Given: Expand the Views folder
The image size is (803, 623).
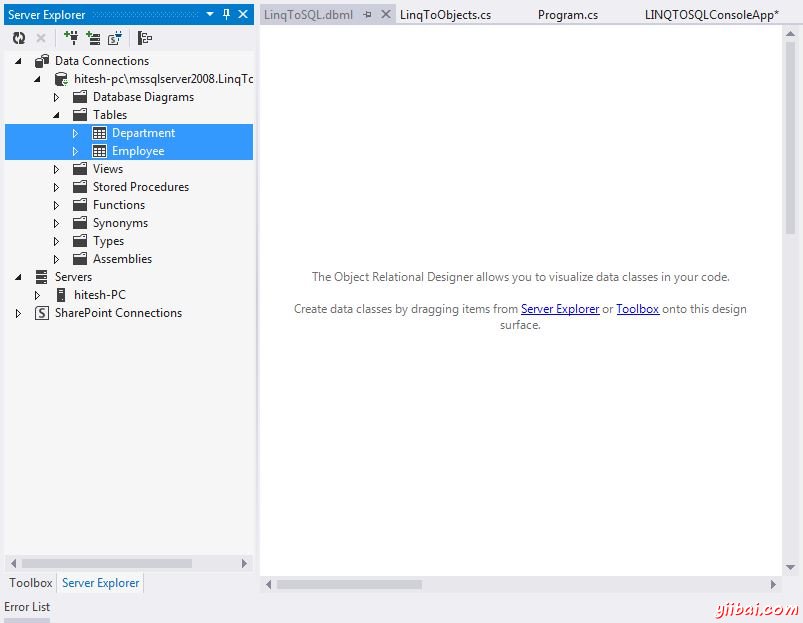Looking at the screenshot, I should point(57,169).
